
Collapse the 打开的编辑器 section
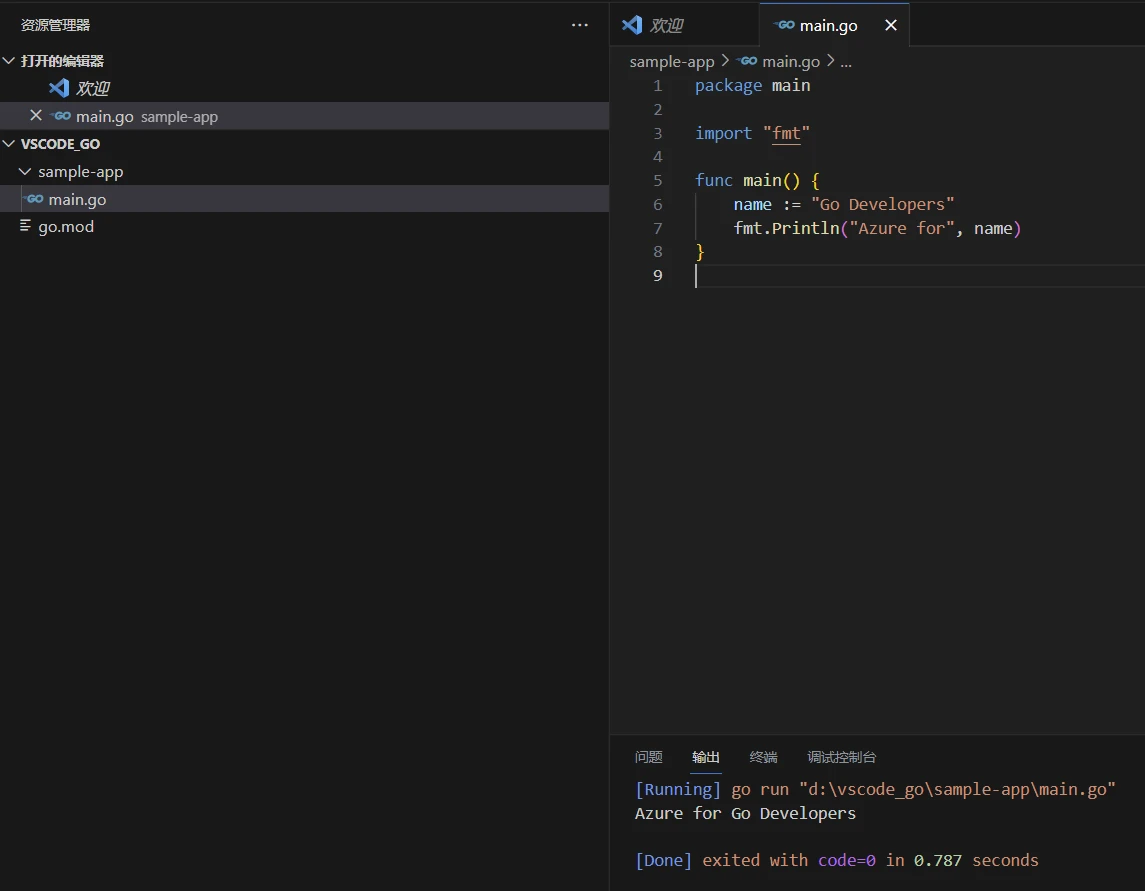click(x=9, y=61)
